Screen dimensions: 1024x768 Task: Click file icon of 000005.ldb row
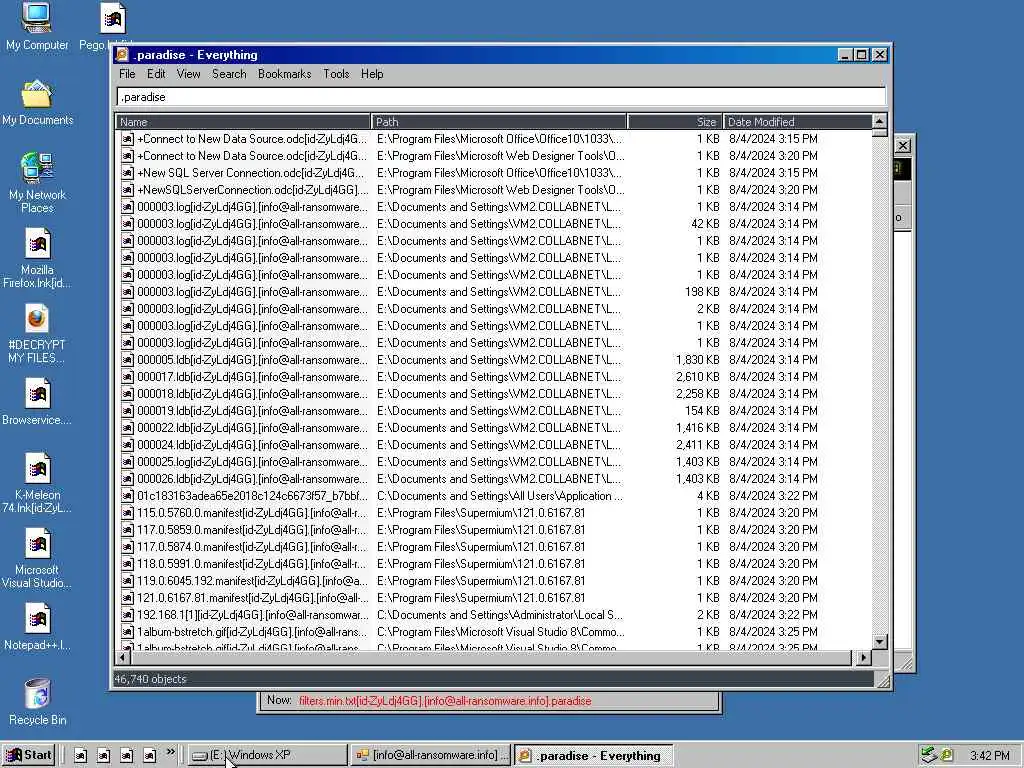127,360
